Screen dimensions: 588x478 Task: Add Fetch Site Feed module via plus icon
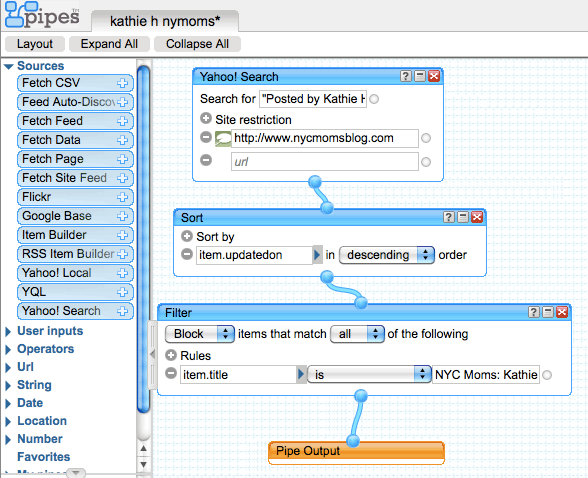point(122,178)
